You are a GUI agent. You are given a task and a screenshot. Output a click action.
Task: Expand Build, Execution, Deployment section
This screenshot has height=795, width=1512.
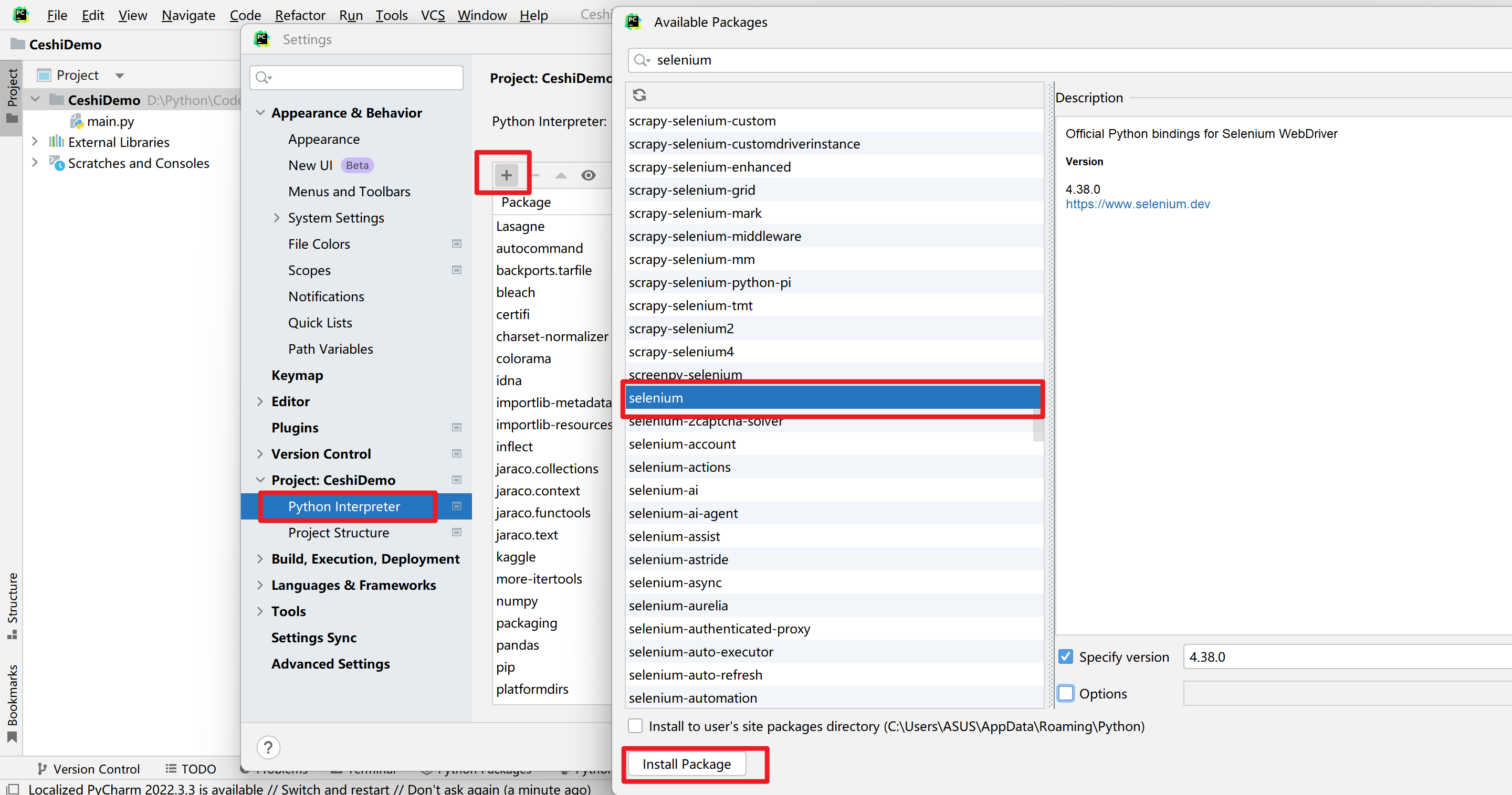tap(260, 558)
